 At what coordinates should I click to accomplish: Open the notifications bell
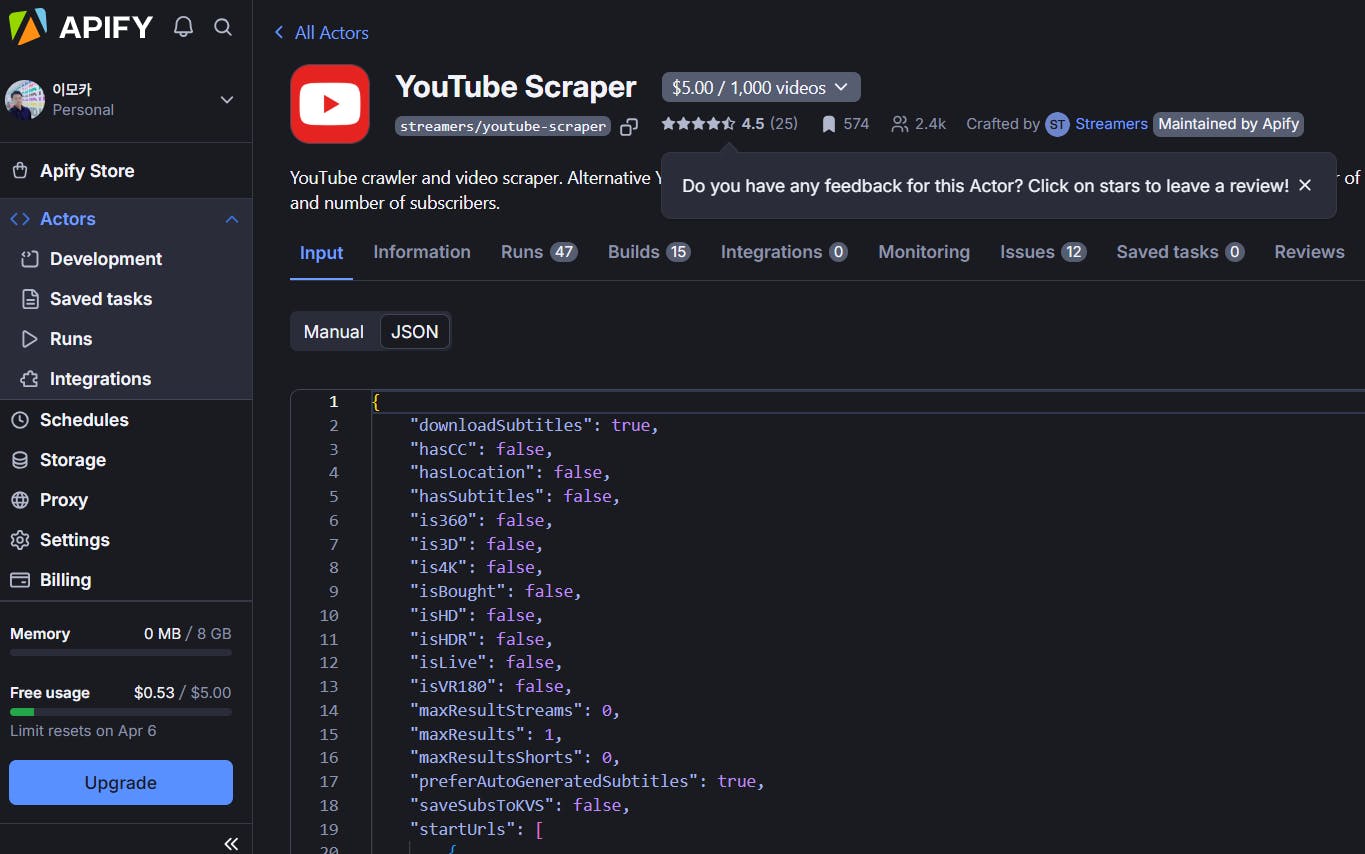tap(183, 27)
